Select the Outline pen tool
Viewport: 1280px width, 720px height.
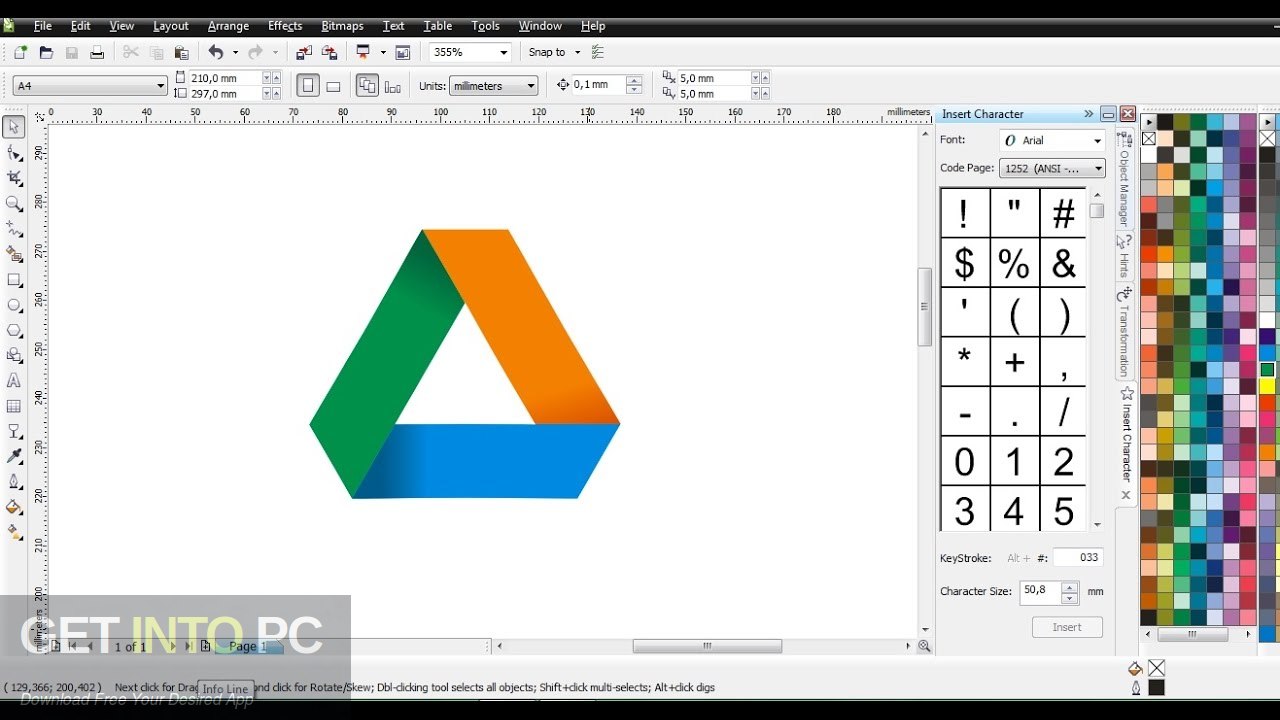(14, 482)
